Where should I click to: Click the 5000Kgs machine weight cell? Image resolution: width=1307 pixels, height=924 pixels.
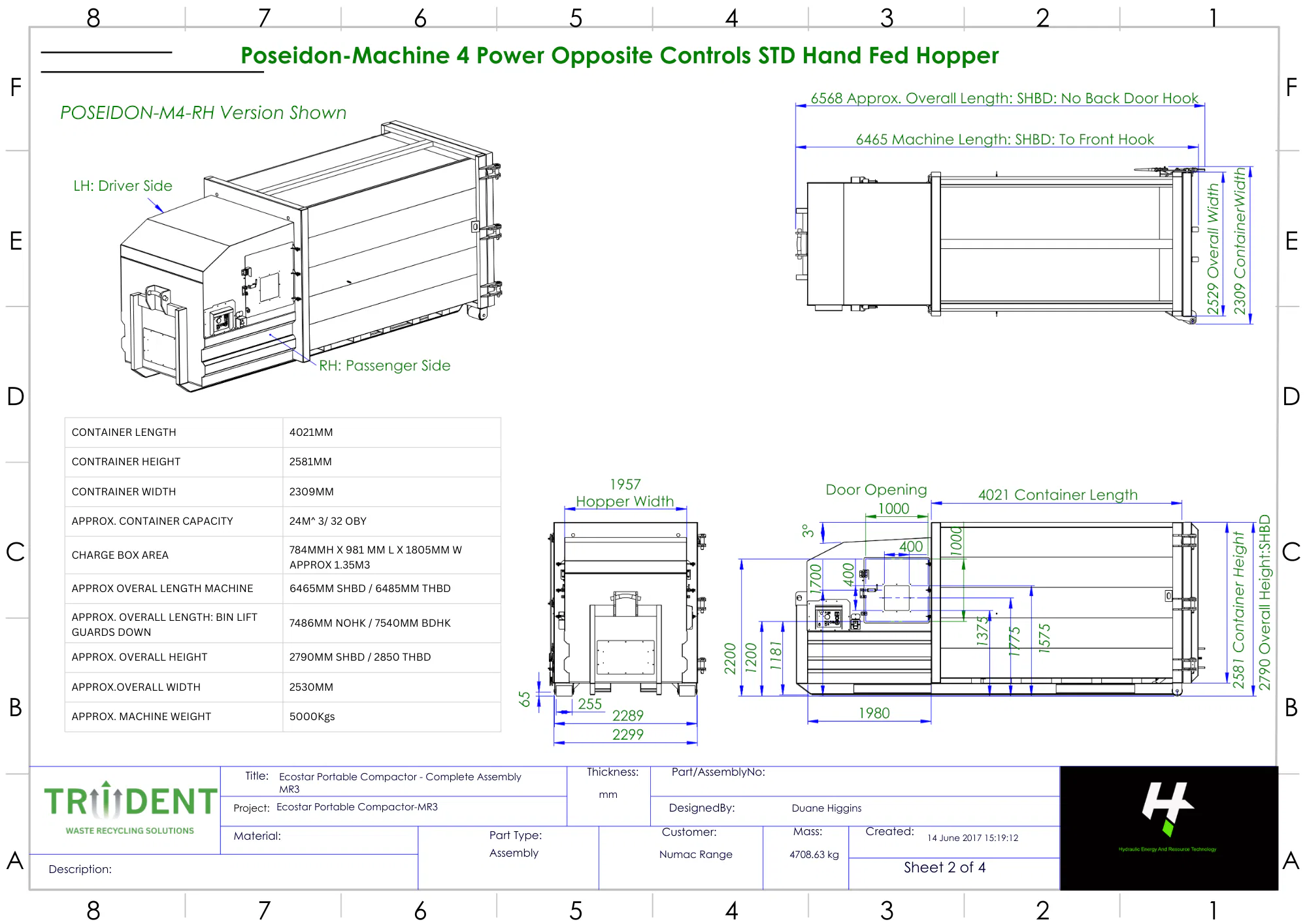tap(312, 717)
